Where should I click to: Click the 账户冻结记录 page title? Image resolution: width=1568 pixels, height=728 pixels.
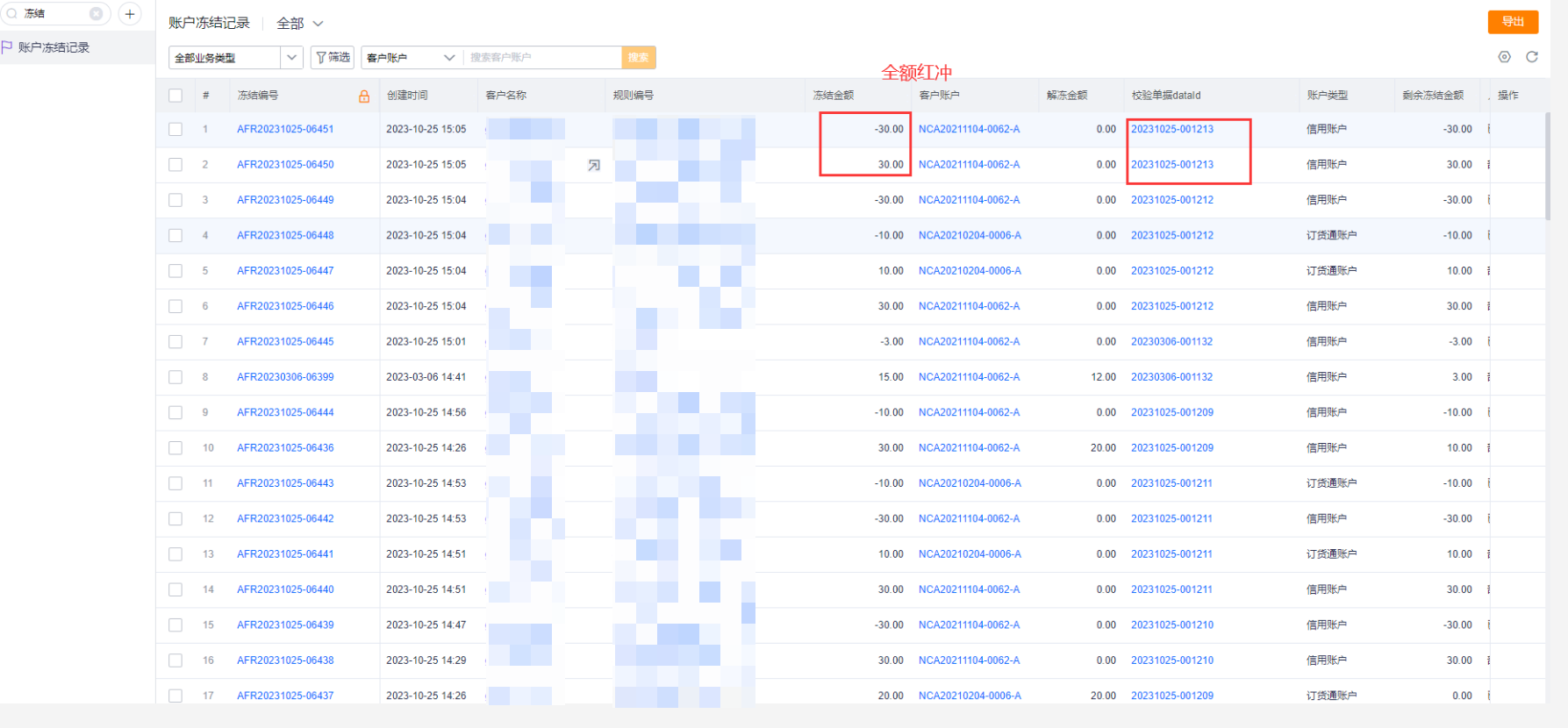[x=209, y=23]
